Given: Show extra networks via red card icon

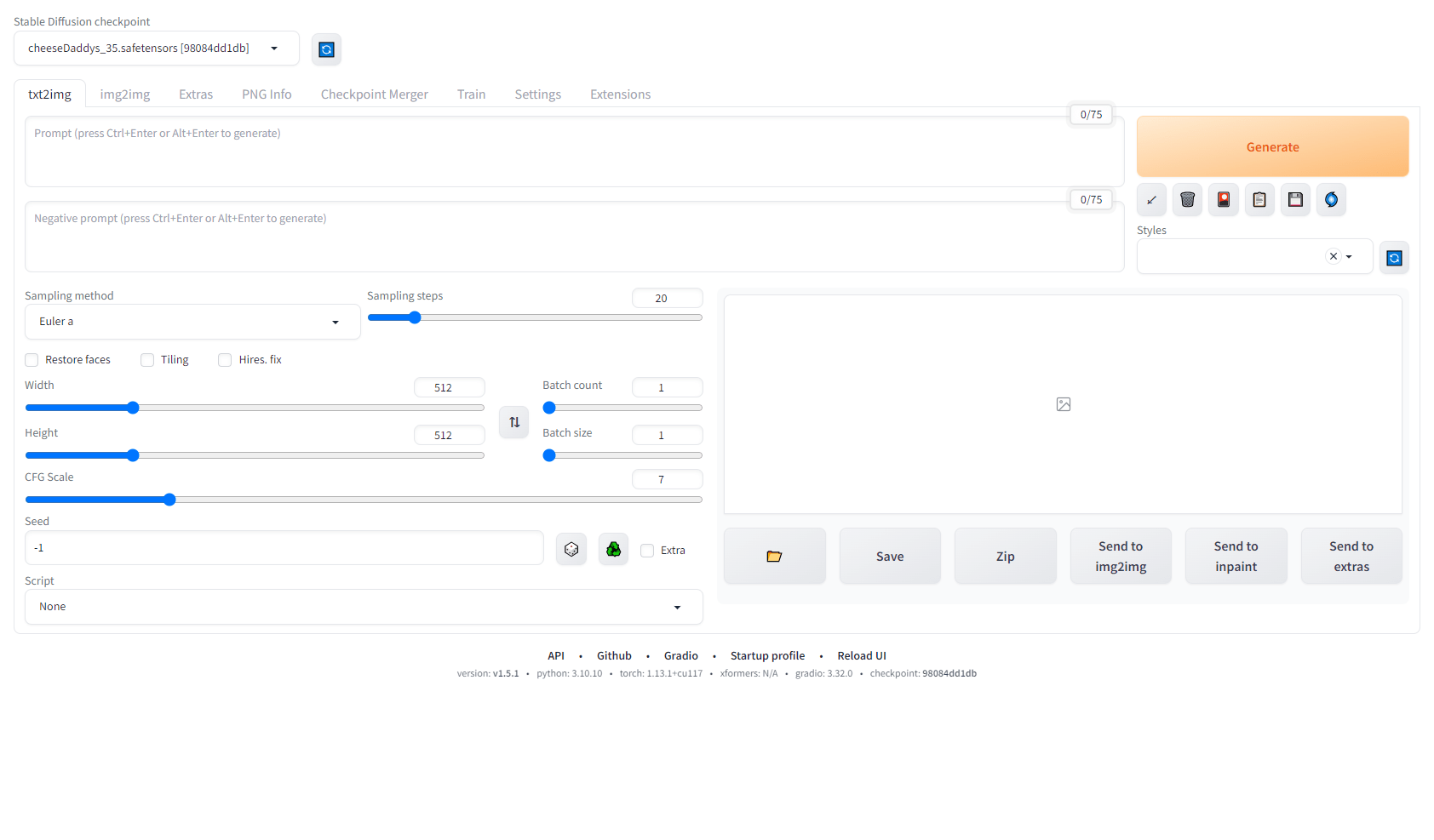Looking at the screenshot, I should coord(1223,200).
